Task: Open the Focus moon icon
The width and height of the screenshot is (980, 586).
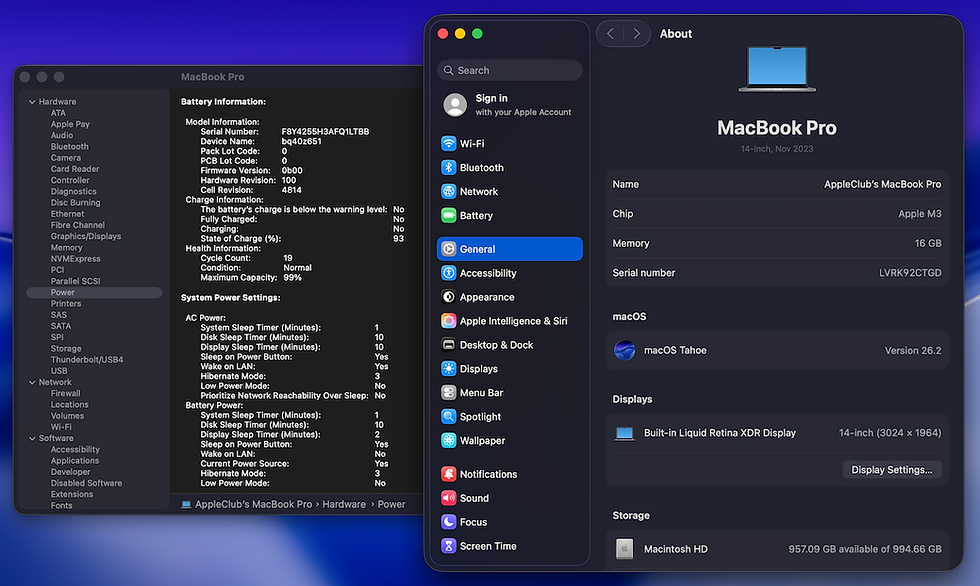Action: point(448,522)
